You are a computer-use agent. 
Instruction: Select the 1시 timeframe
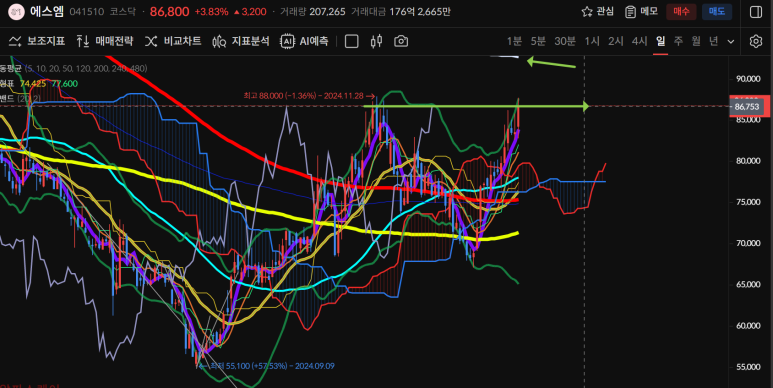click(x=592, y=41)
